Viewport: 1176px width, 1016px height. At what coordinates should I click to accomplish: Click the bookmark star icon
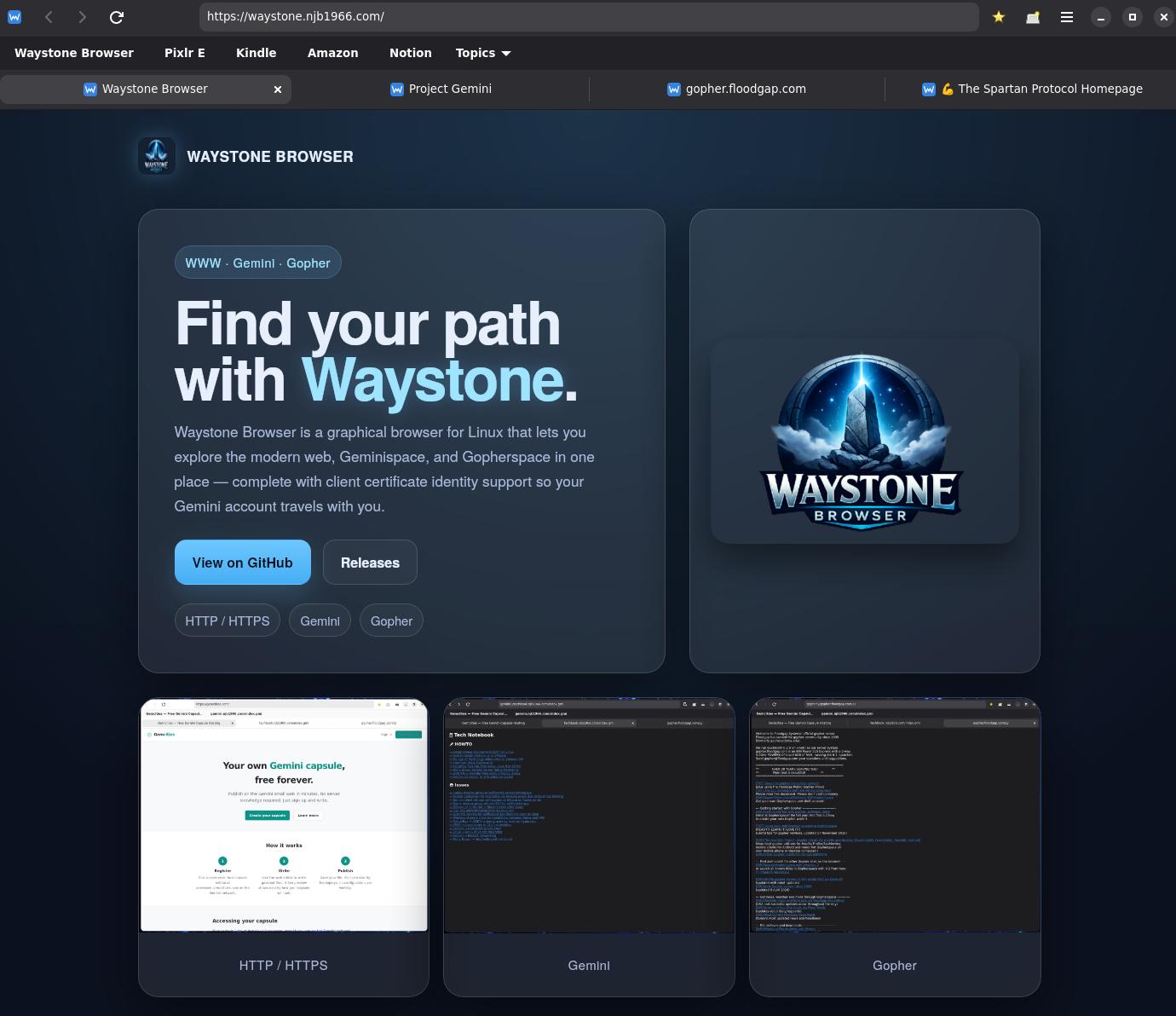pyautogui.click(x=999, y=16)
